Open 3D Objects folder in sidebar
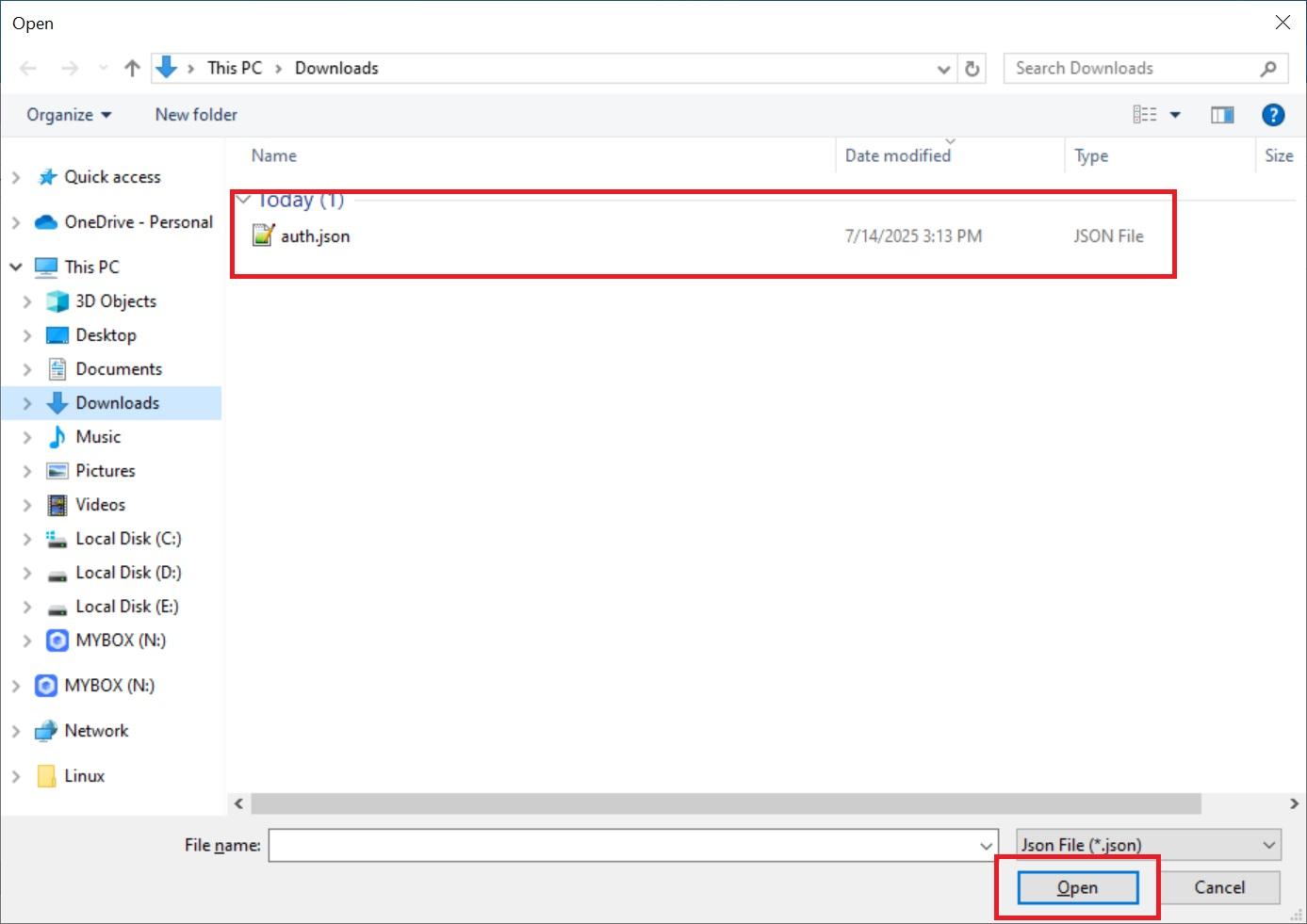 coord(115,301)
